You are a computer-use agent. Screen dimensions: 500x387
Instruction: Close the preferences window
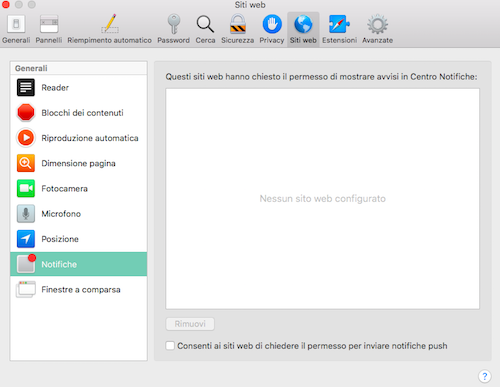tap(6, 4)
